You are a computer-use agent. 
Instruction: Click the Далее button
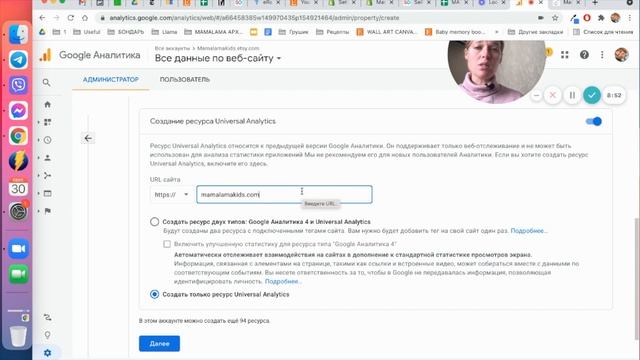(x=159, y=344)
